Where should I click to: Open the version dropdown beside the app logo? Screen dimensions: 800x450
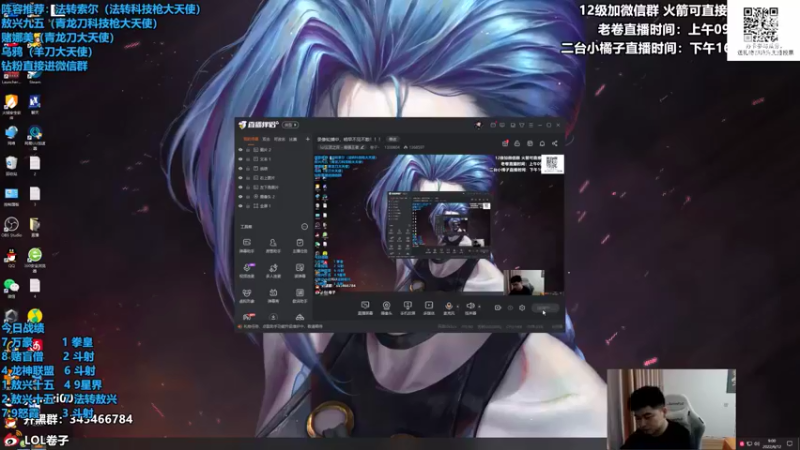tap(290, 125)
